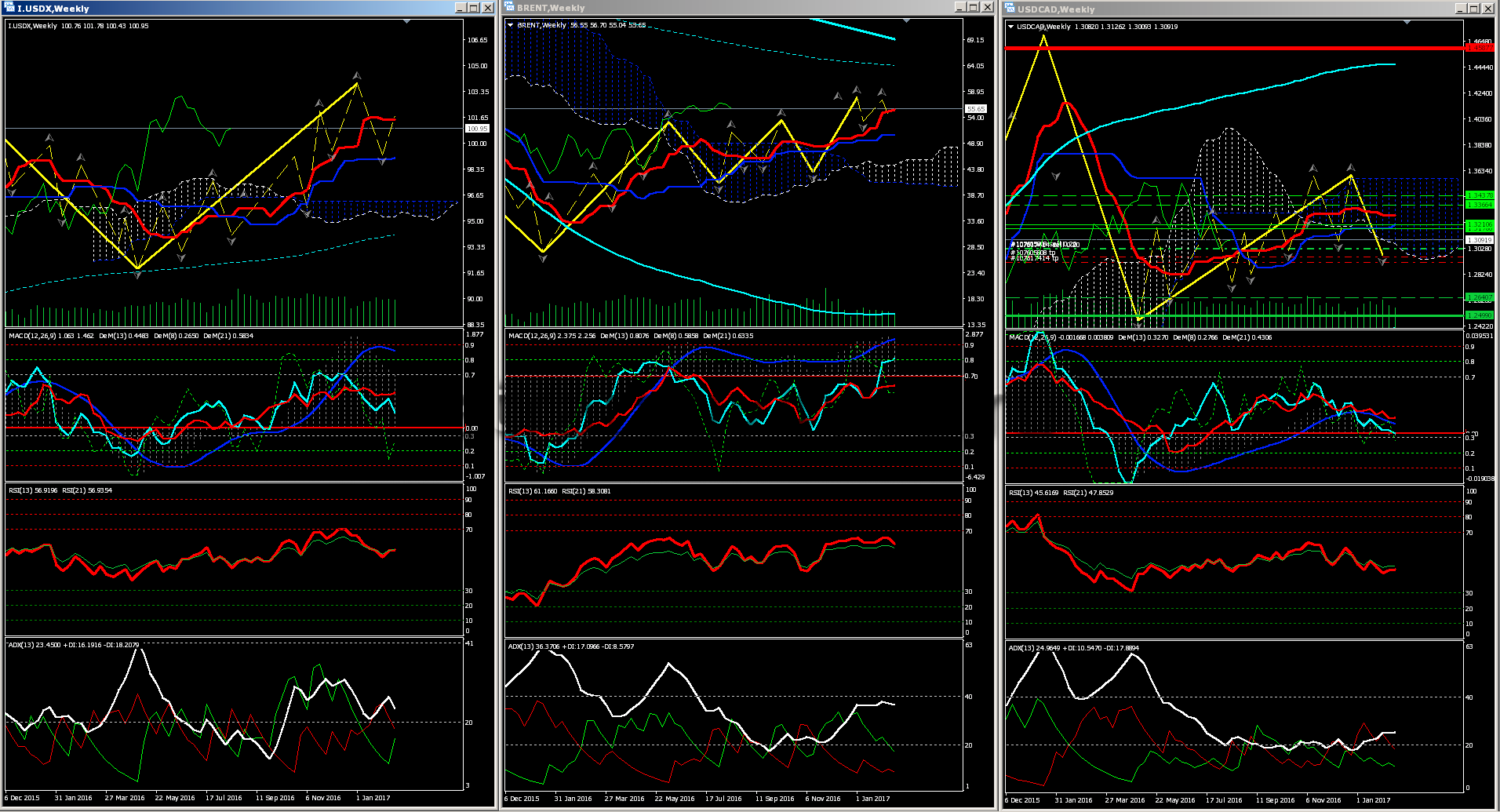Maximize the USDCAD,Weekly chart window
The width and height of the screenshot is (1500, 812).
(1474, 9)
